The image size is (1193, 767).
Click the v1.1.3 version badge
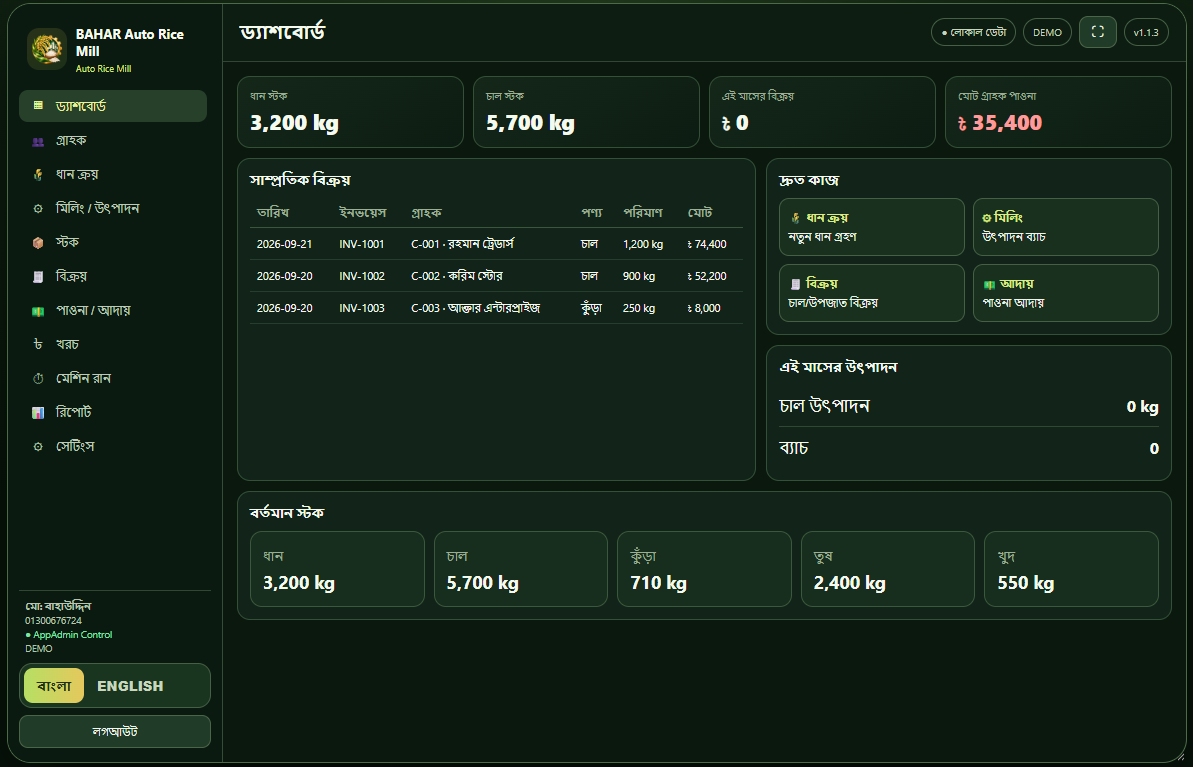[x=1146, y=32]
